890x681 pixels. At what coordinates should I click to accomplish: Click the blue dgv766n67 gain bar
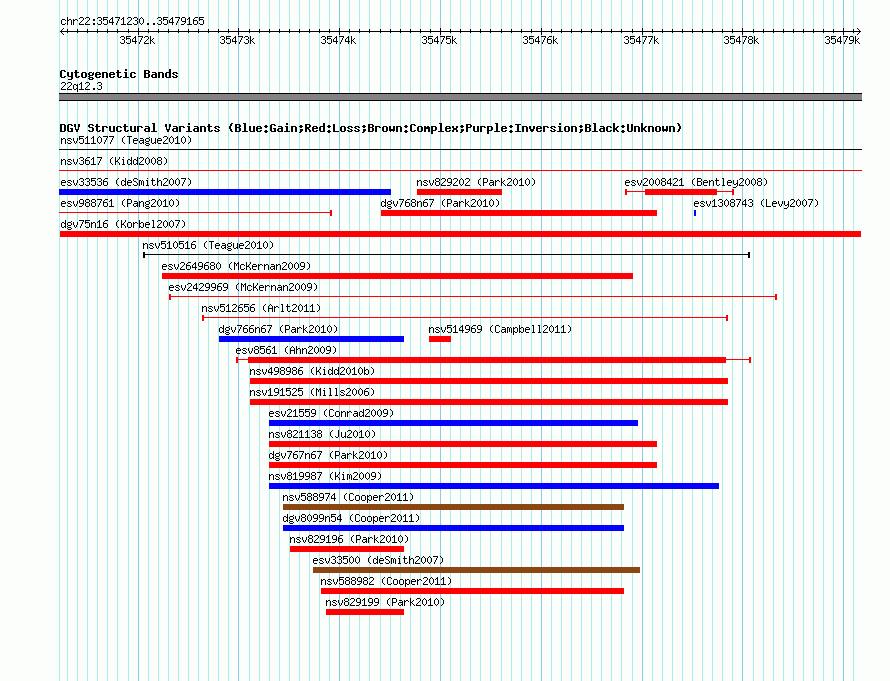click(312, 339)
